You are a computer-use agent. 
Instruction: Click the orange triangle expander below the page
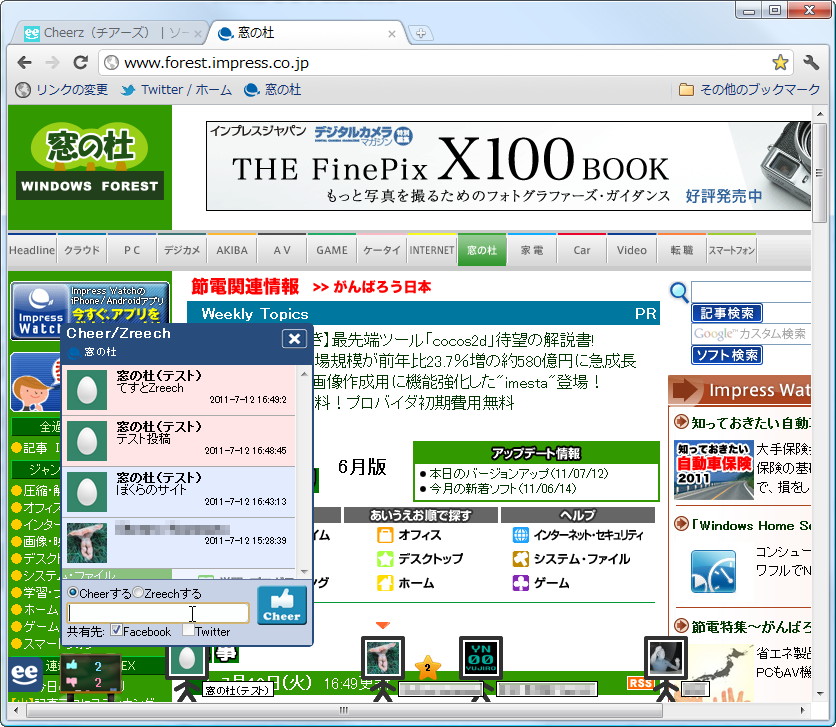382,622
